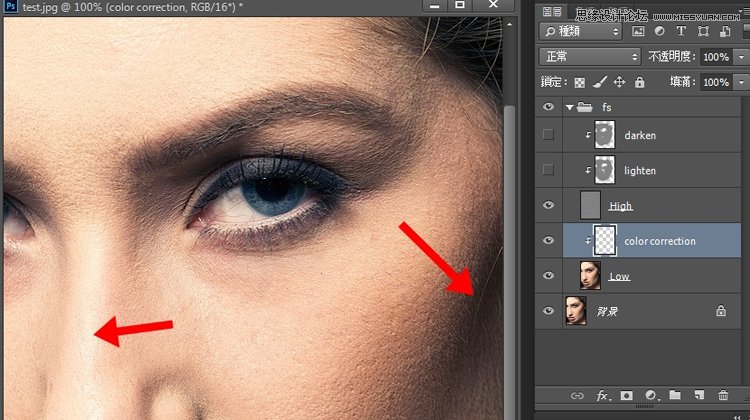Screen dimensions: 750x420
Task: Select the lighten layer thumbnail
Action: tap(605, 170)
